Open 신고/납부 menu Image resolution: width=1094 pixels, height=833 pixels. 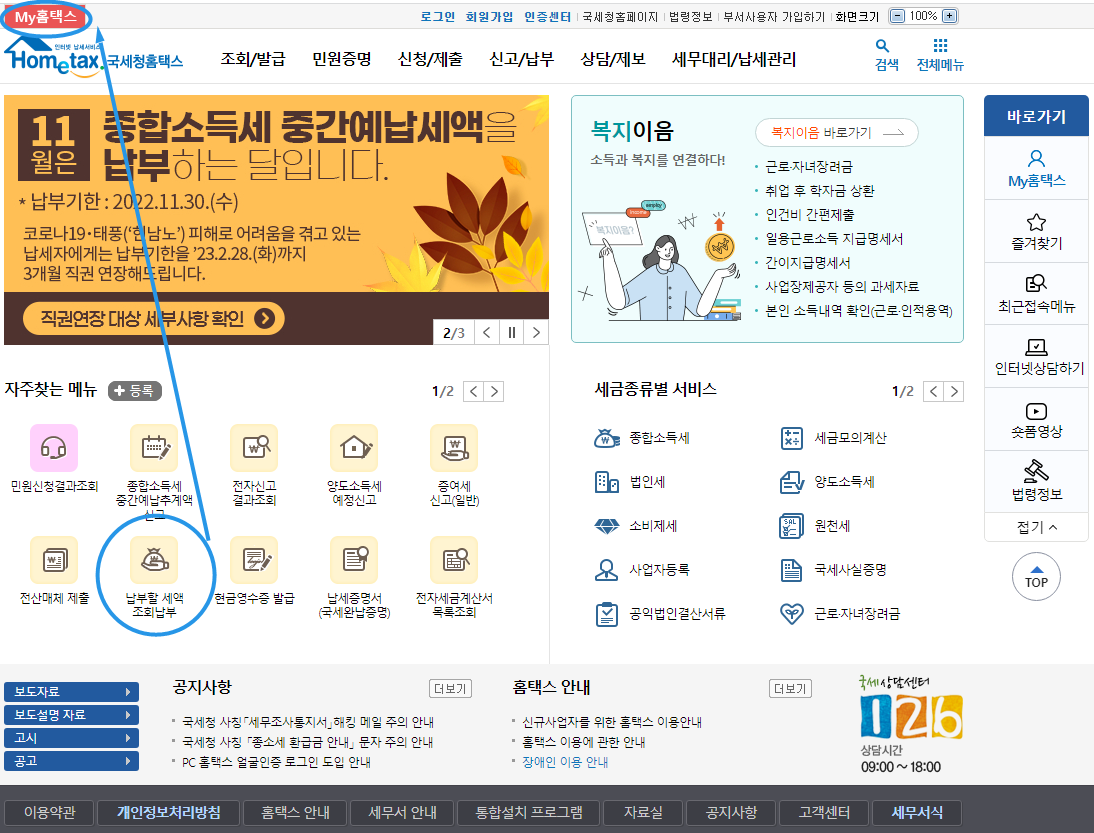pos(522,59)
